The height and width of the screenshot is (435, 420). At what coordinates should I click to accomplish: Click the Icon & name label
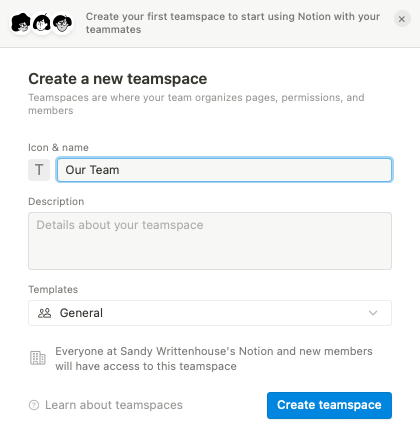(x=58, y=148)
